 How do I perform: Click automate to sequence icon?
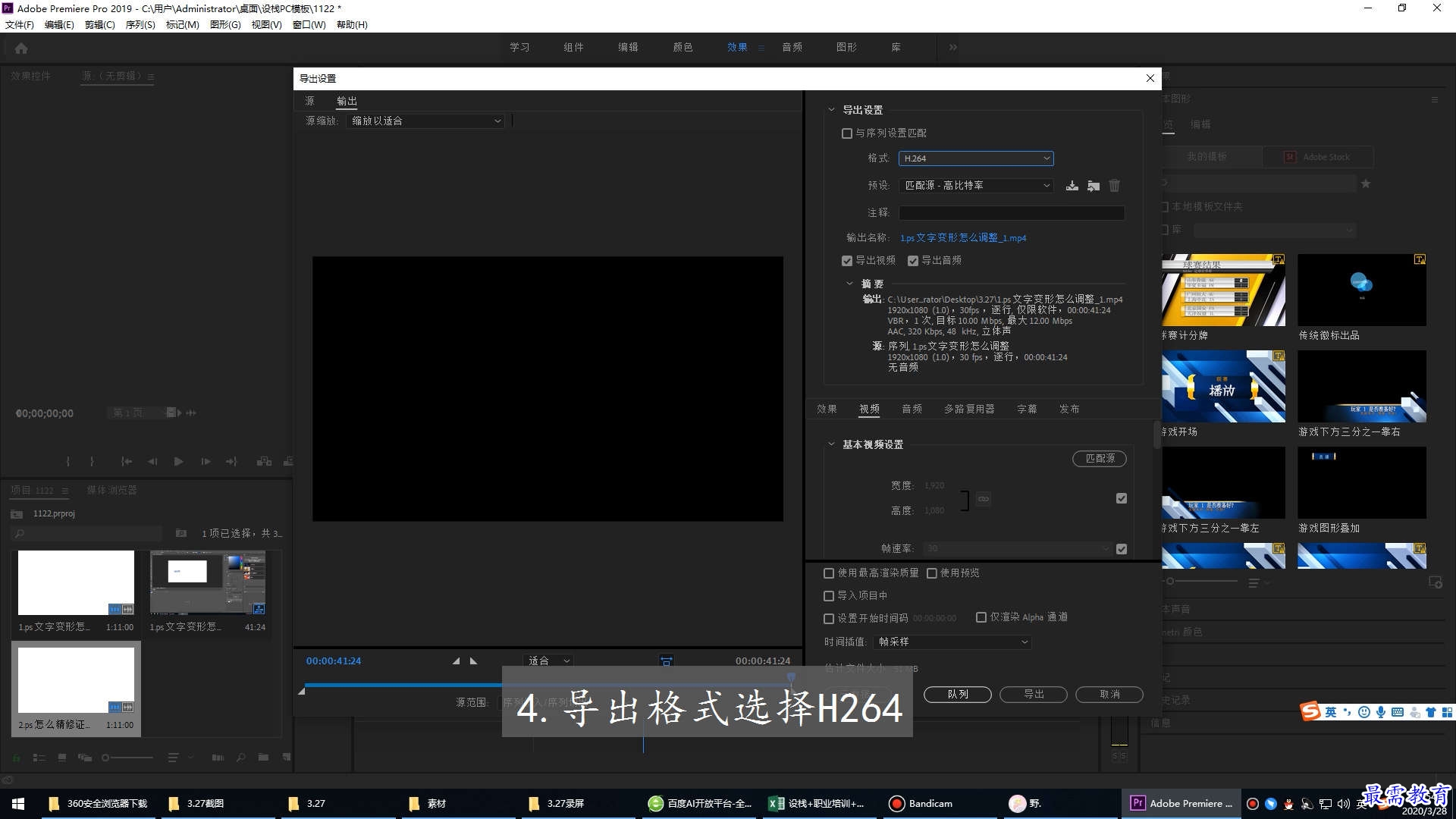click(218, 758)
